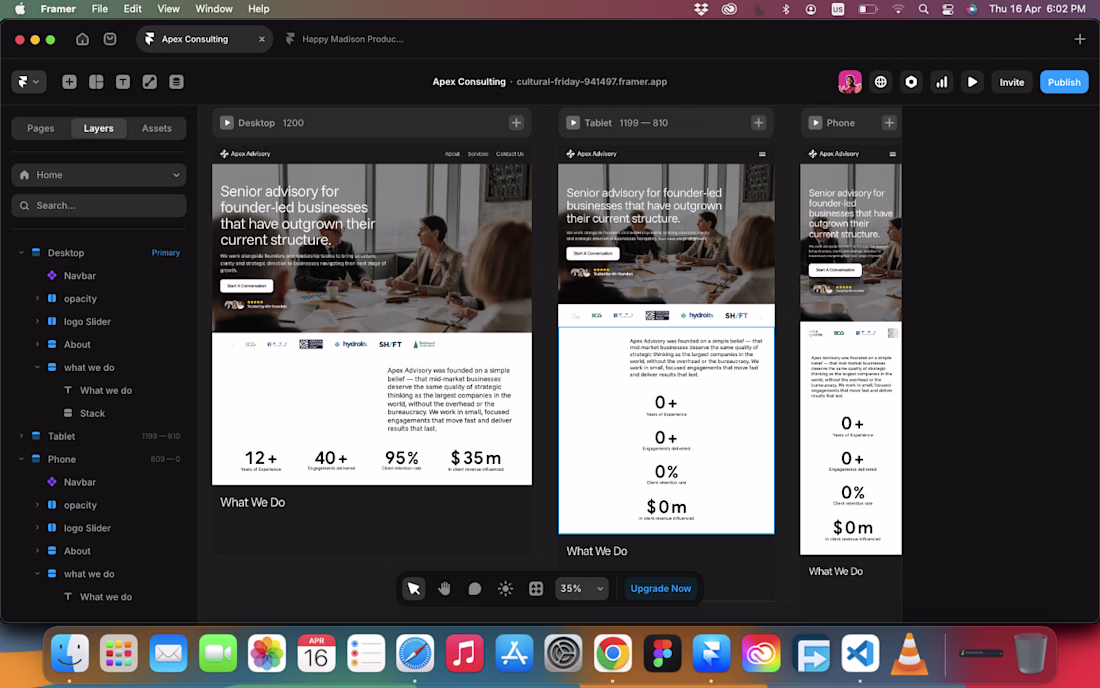Open the Help menu
Screen dimensions: 1100x688
point(259,8)
